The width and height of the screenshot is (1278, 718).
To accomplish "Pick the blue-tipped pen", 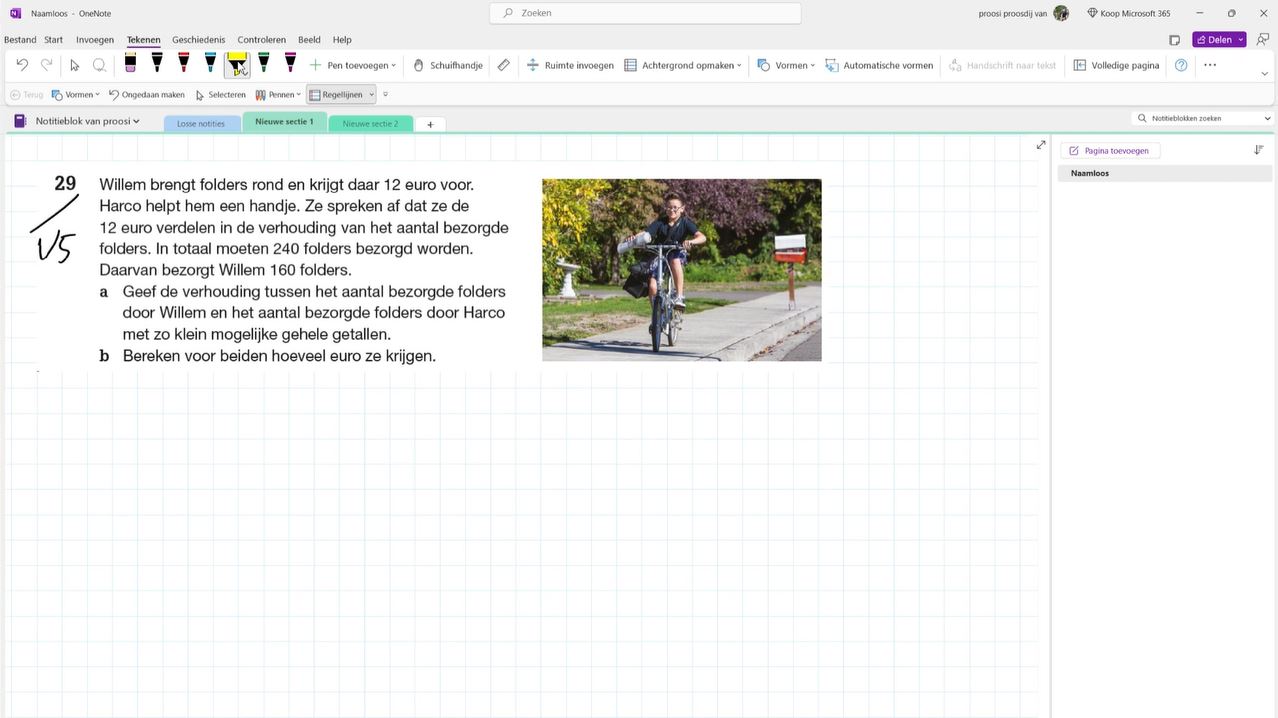I will click(210, 64).
